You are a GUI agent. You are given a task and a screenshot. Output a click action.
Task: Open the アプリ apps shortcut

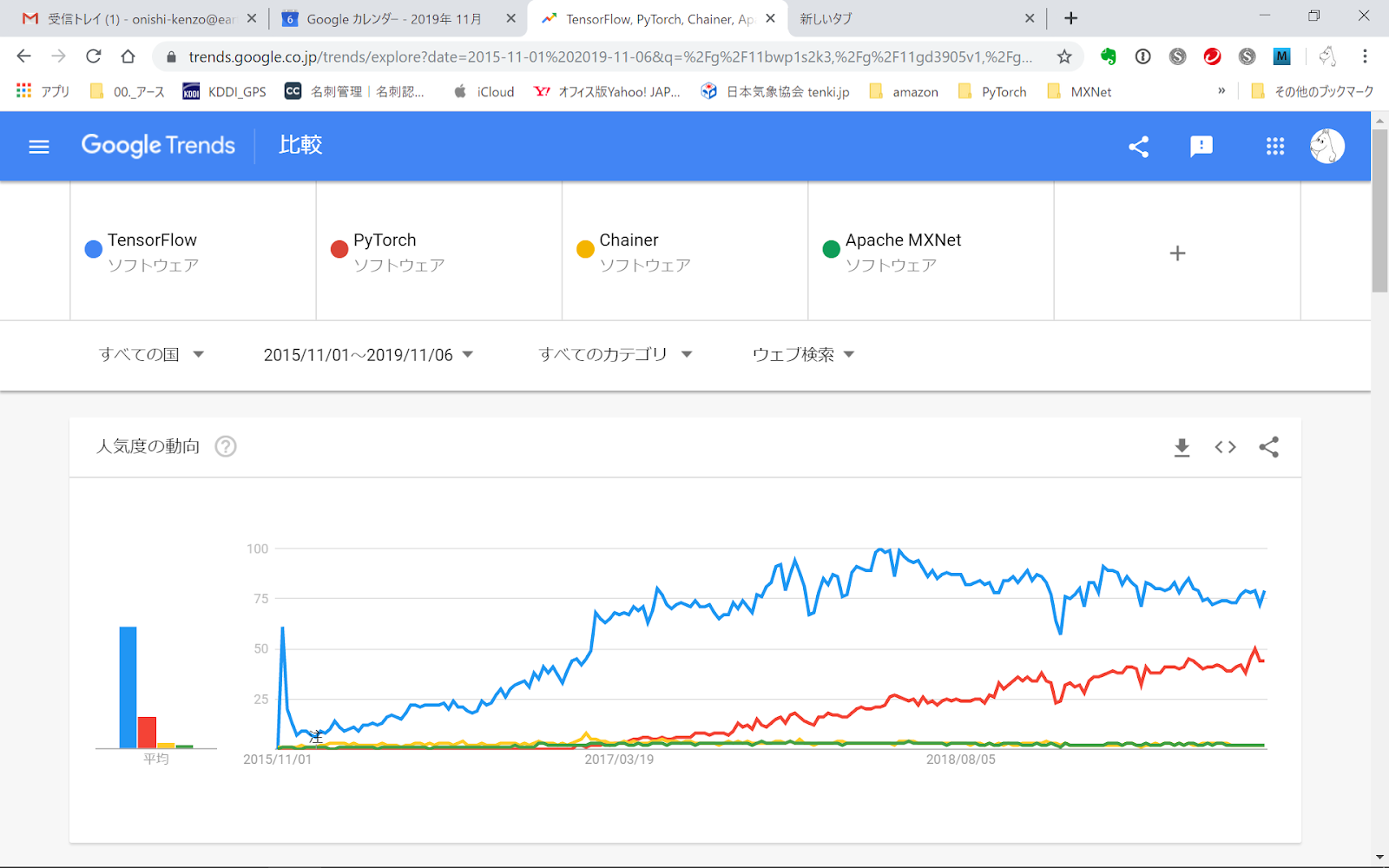[43, 91]
